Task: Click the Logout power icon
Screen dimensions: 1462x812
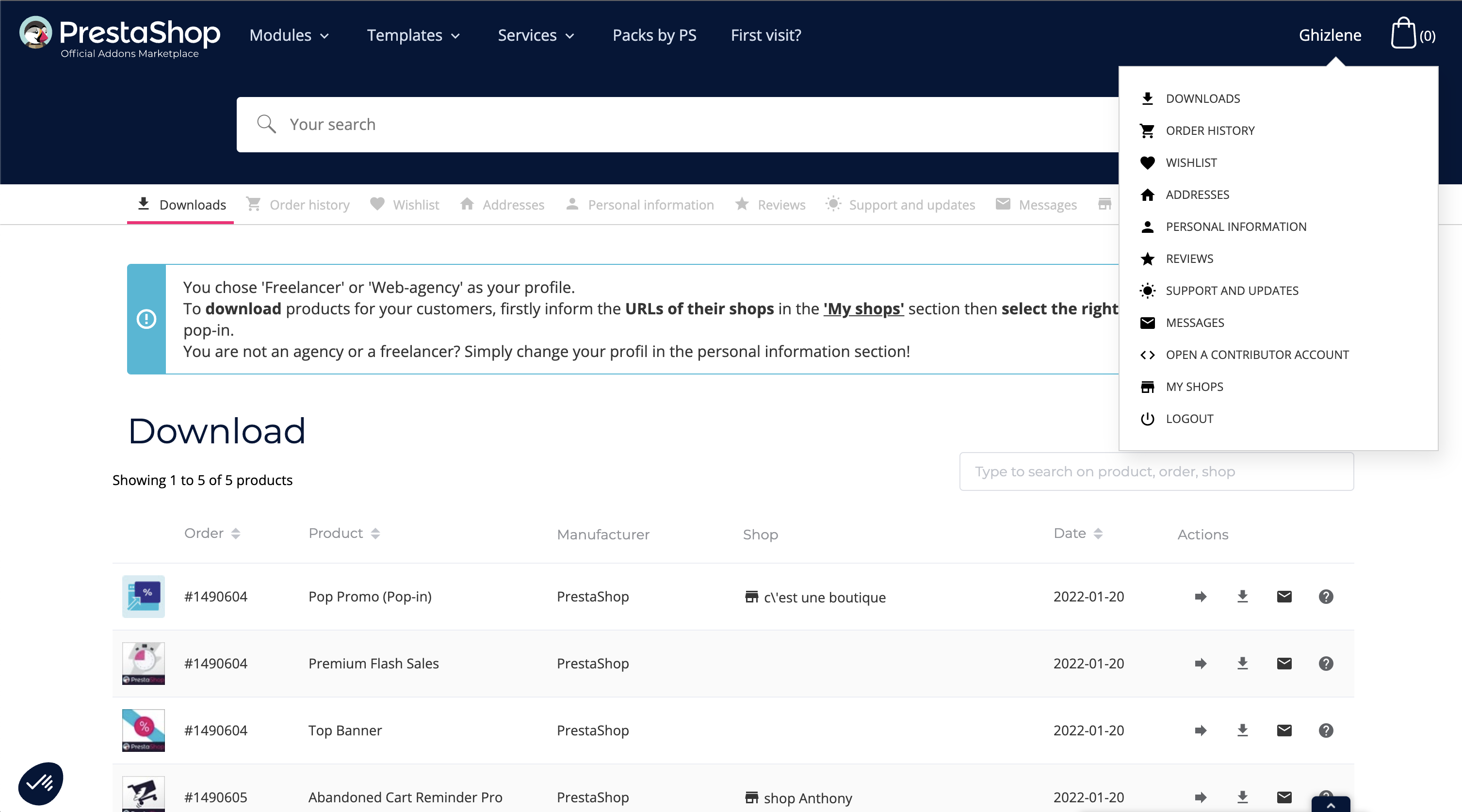Action: (x=1148, y=419)
